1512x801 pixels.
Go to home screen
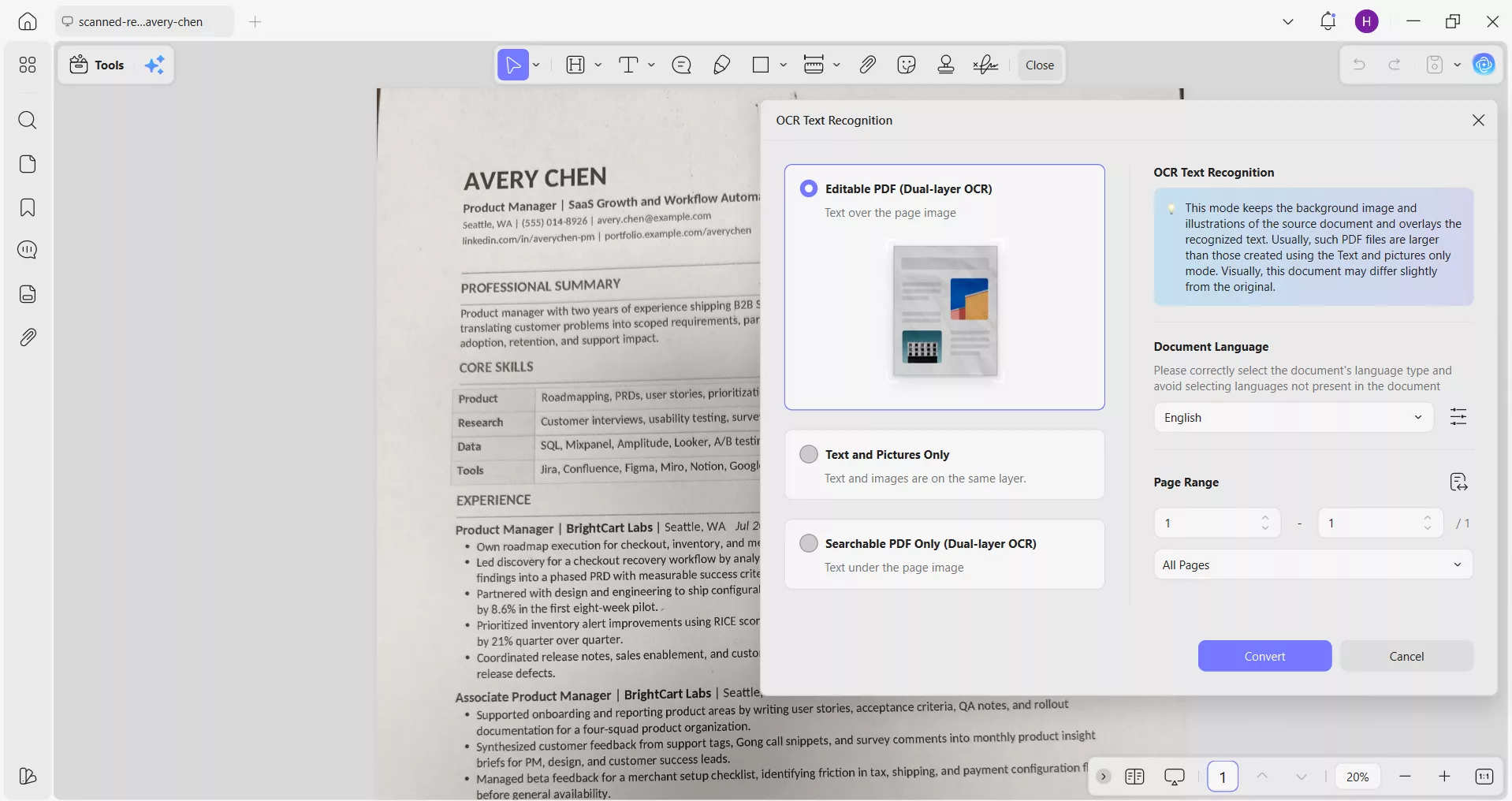pos(28,21)
